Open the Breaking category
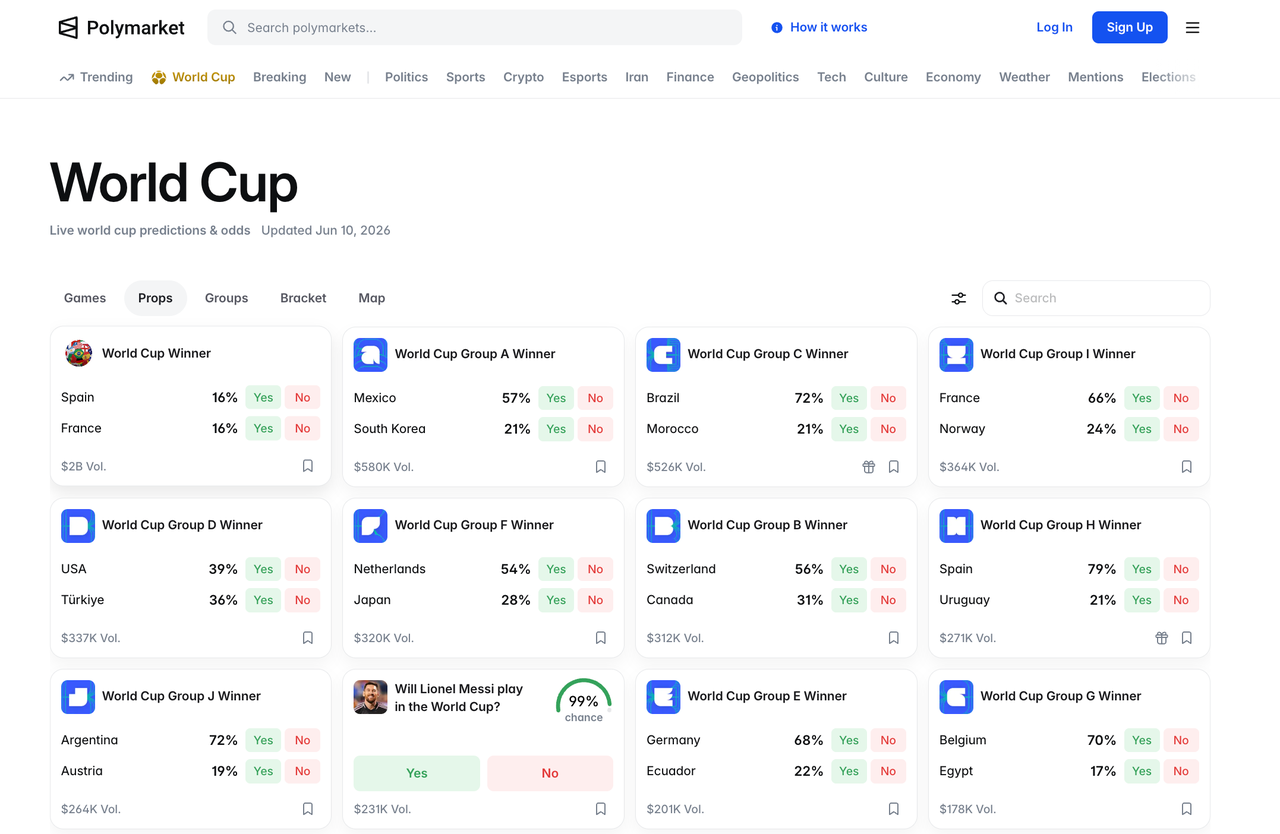This screenshot has width=1280, height=834. coord(280,77)
